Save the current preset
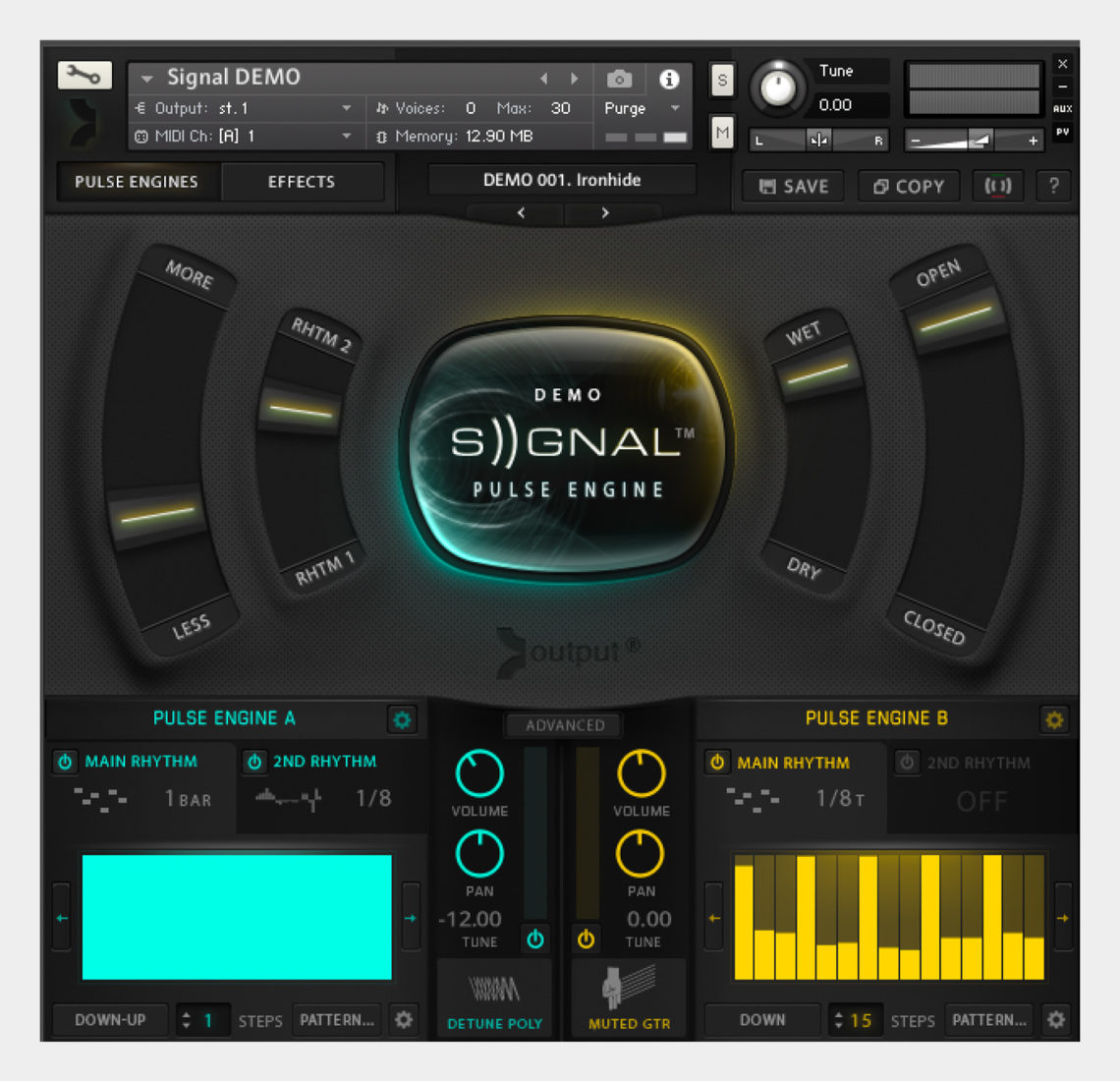The image size is (1120, 1081). click(792, 186)
